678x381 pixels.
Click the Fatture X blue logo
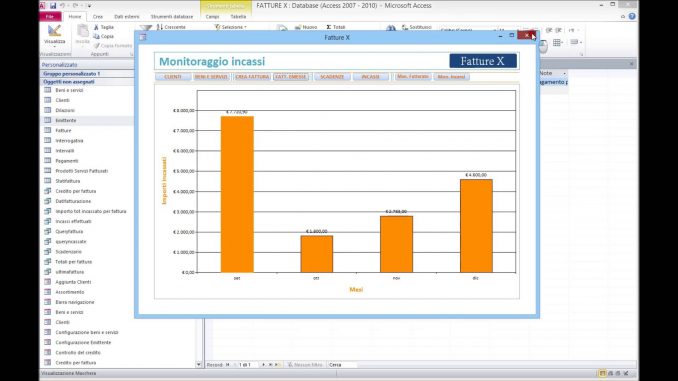click(483, 61)
